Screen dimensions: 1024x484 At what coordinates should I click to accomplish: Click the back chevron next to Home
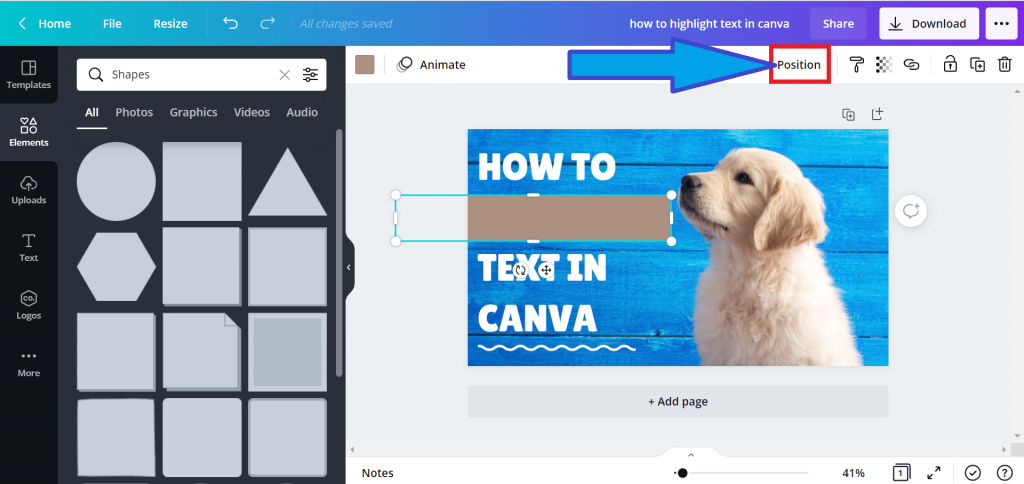point(22,24)
